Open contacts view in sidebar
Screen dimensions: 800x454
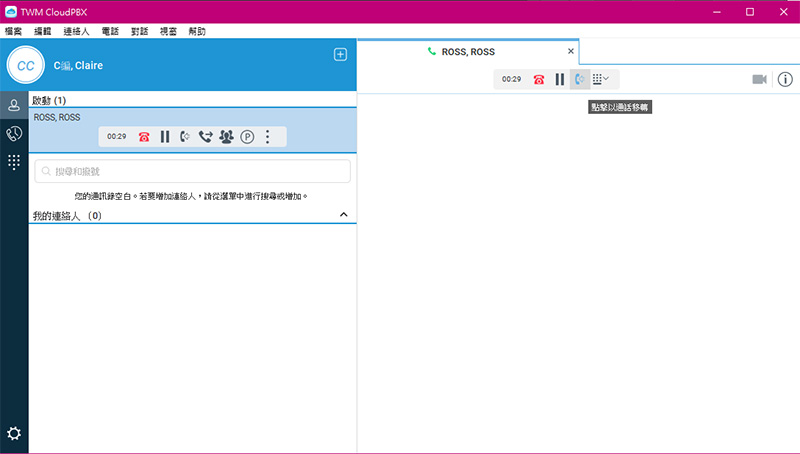point(14,105)
